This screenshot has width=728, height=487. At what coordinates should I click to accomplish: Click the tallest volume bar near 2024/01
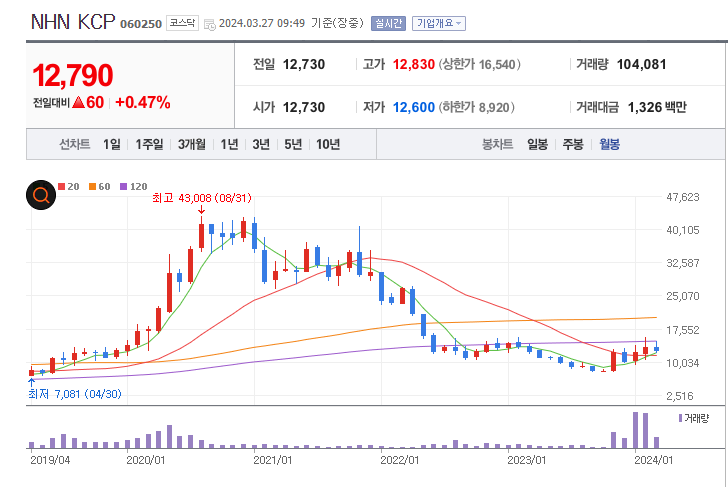636,430
